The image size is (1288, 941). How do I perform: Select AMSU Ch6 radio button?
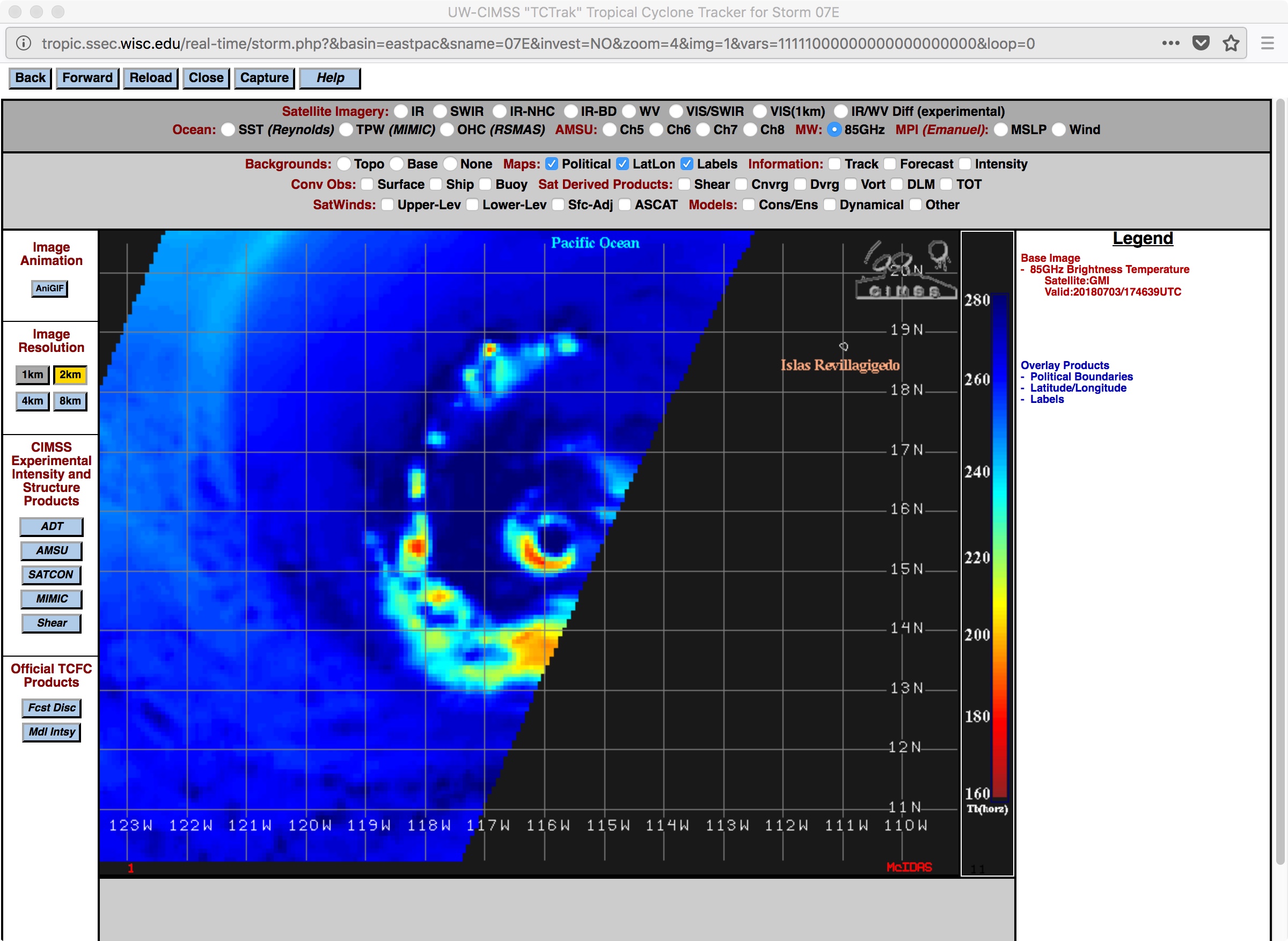[x=656, y=130]
